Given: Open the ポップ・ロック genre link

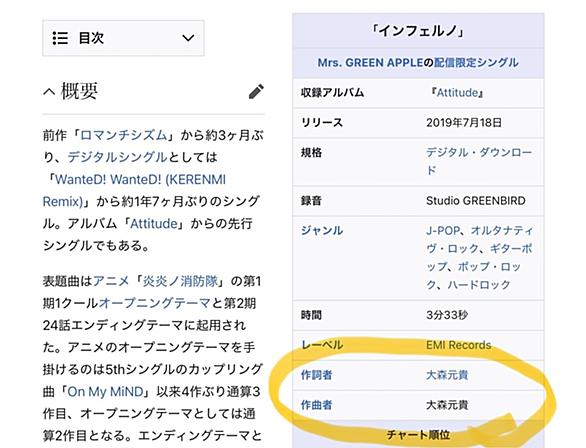Looking at the screenshot, I should [475, 276].
